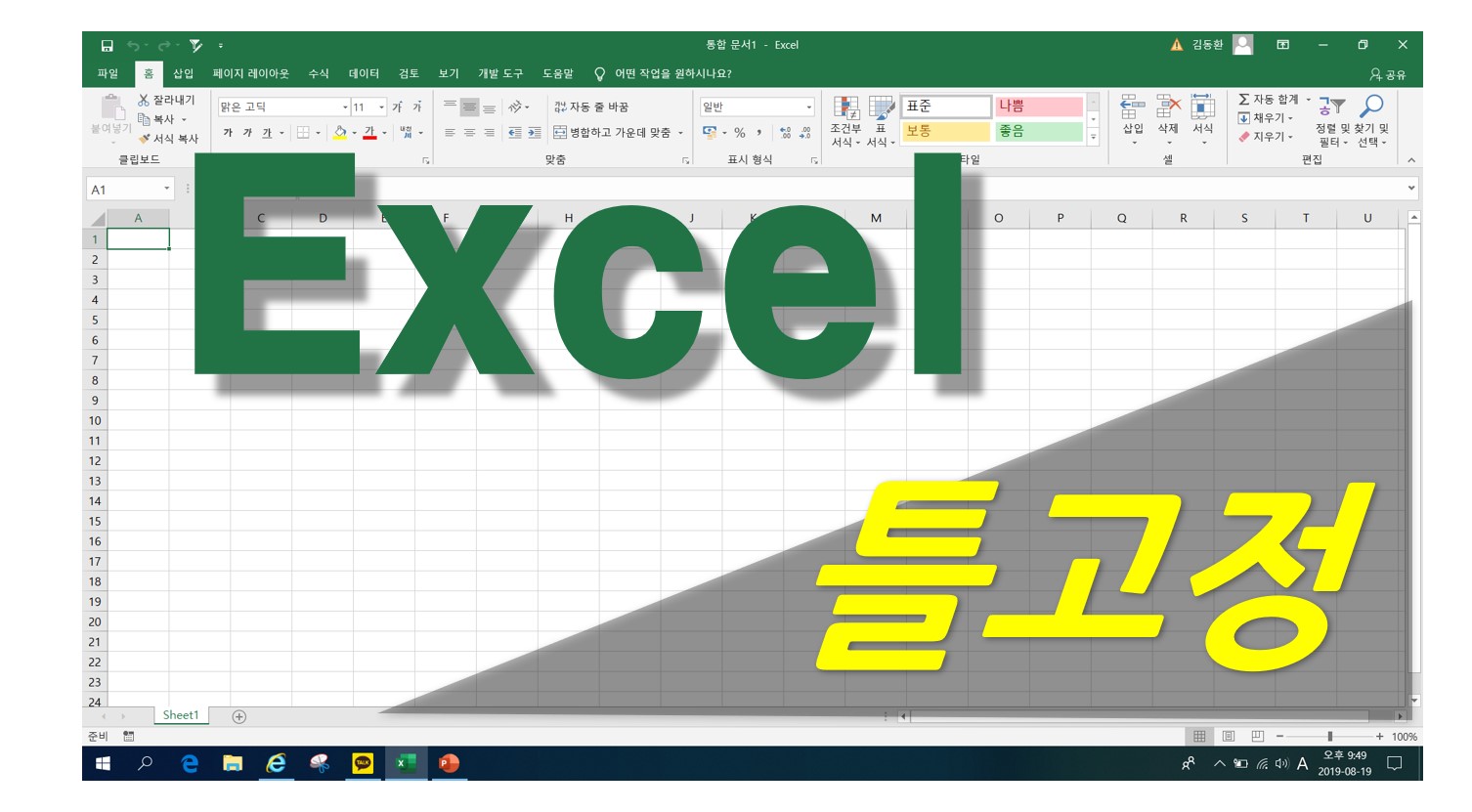Open the font name dropdown (맑은 고딕)
This screenshot has width=1472, height=812.
(345, 107)
